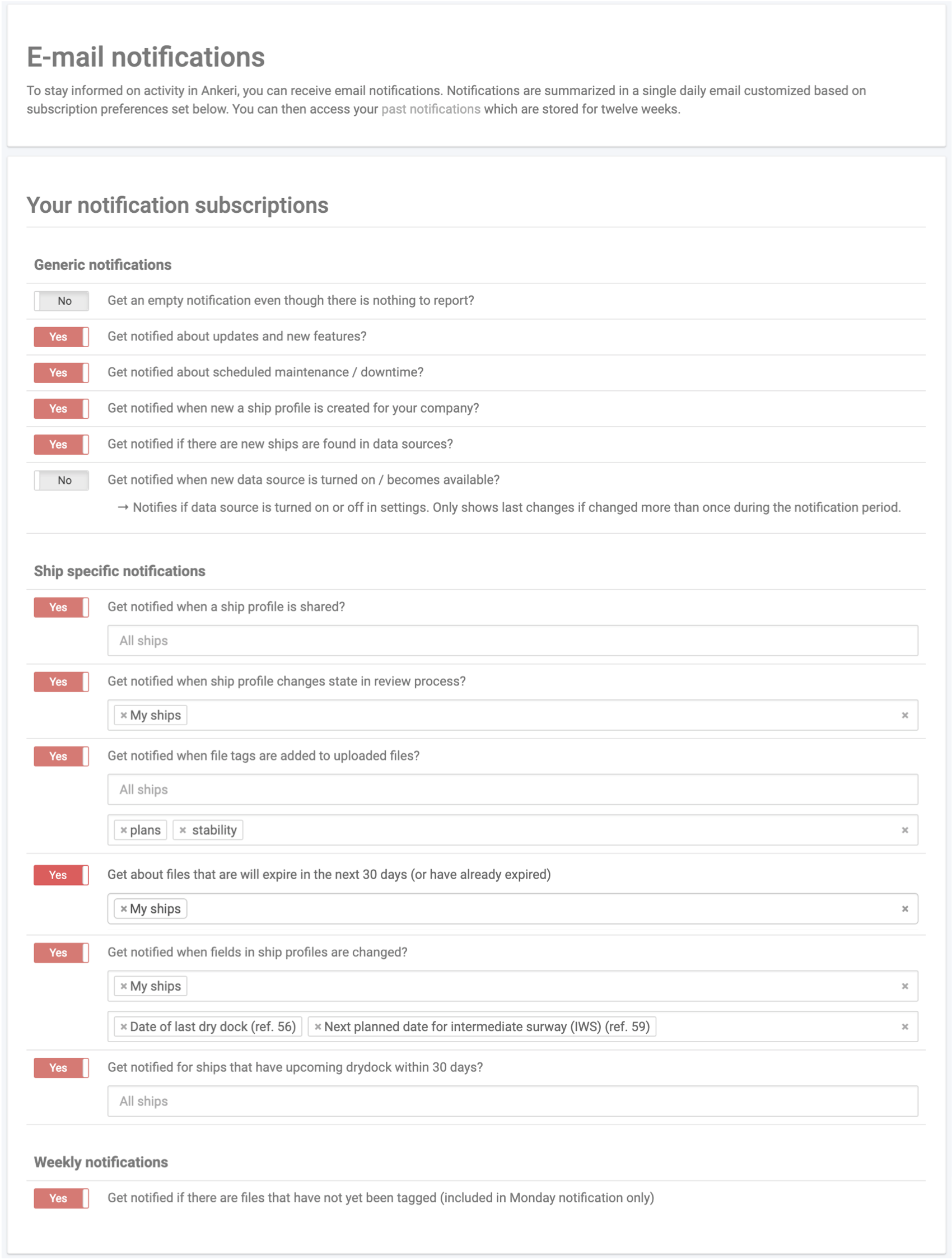Viewport: 952px width, 1260px height.
Task: Open ships selector for file tags notification
Action: 513,790
